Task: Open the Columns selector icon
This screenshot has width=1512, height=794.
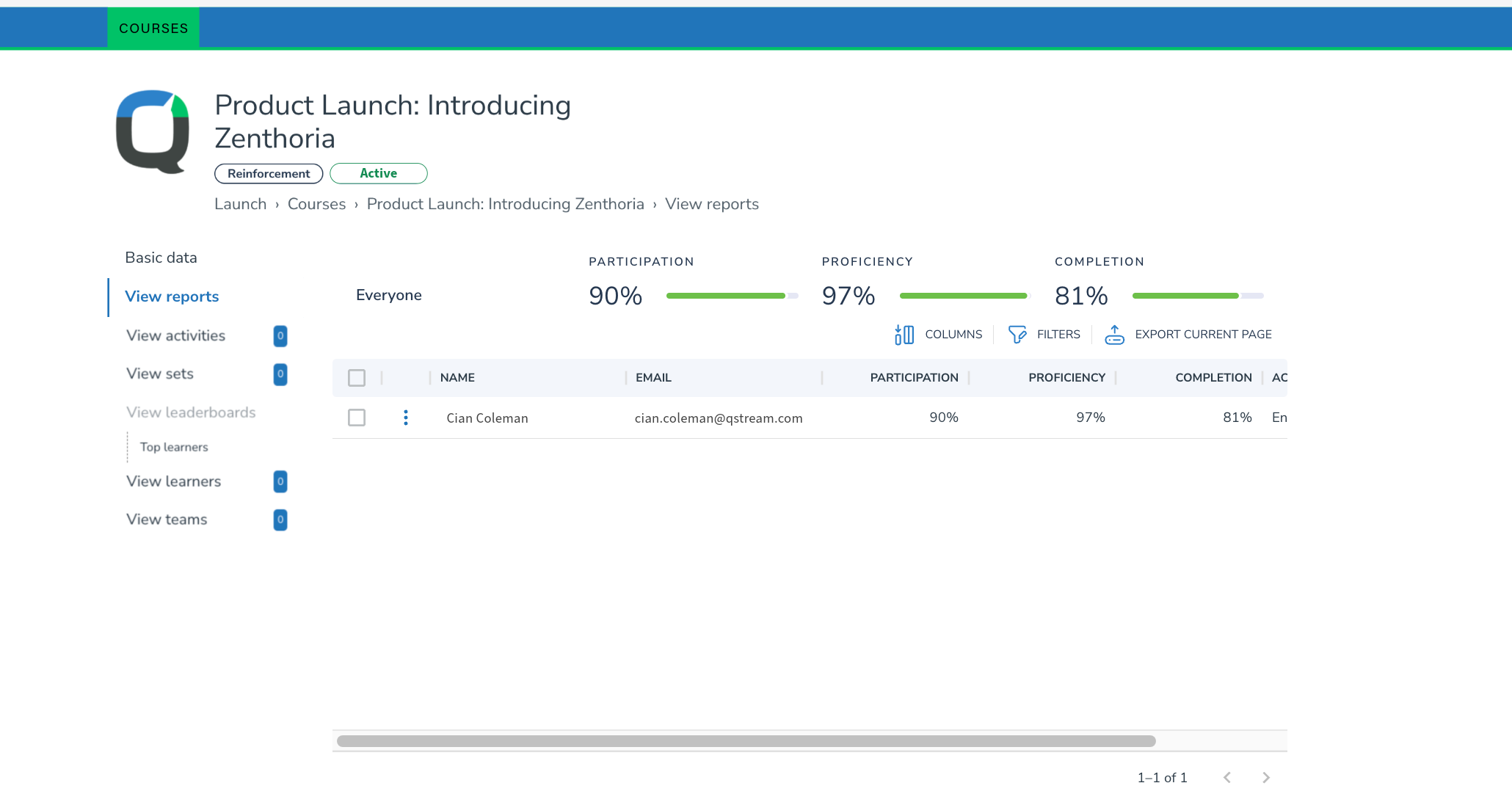Action: [904, 335]
